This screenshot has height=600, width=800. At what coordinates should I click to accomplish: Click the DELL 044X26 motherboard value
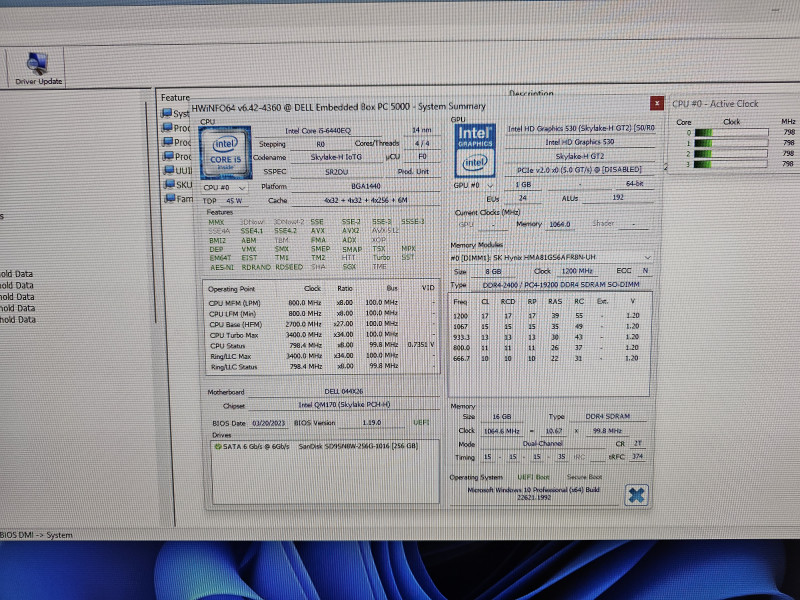[x=343, y=392]
